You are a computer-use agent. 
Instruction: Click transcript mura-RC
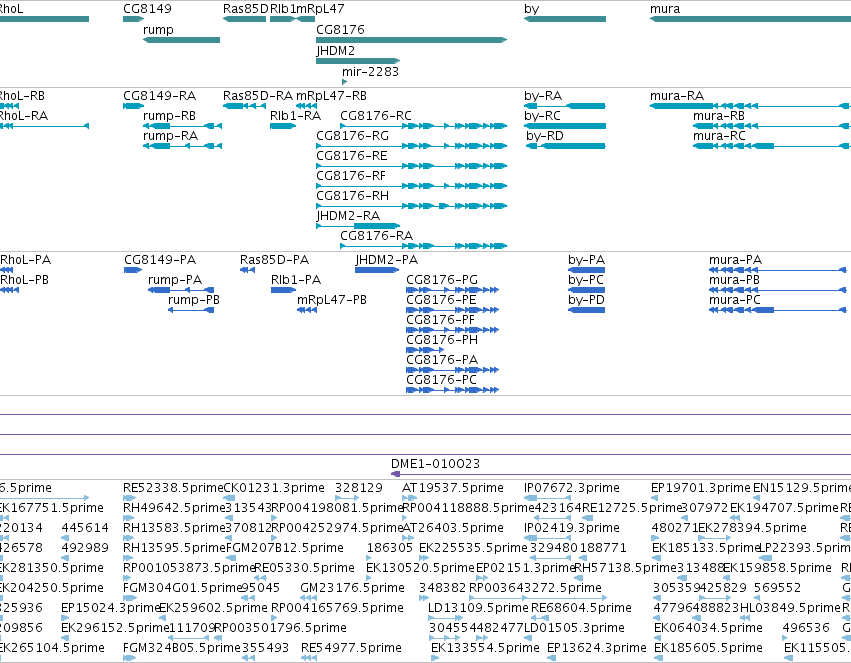point(772,146)
